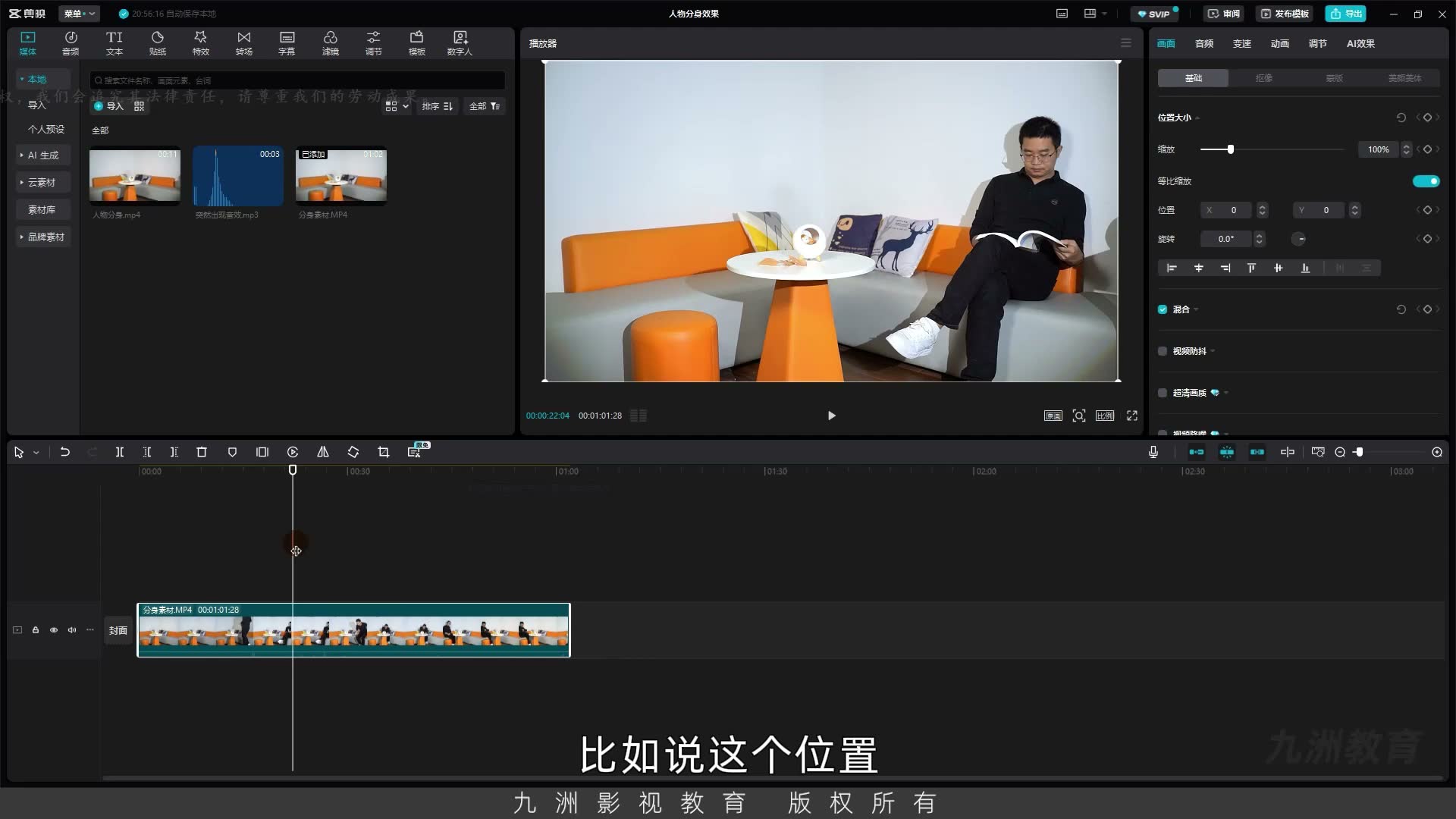Open the 模板 (Templates) panel

click(x=416, y=43)
